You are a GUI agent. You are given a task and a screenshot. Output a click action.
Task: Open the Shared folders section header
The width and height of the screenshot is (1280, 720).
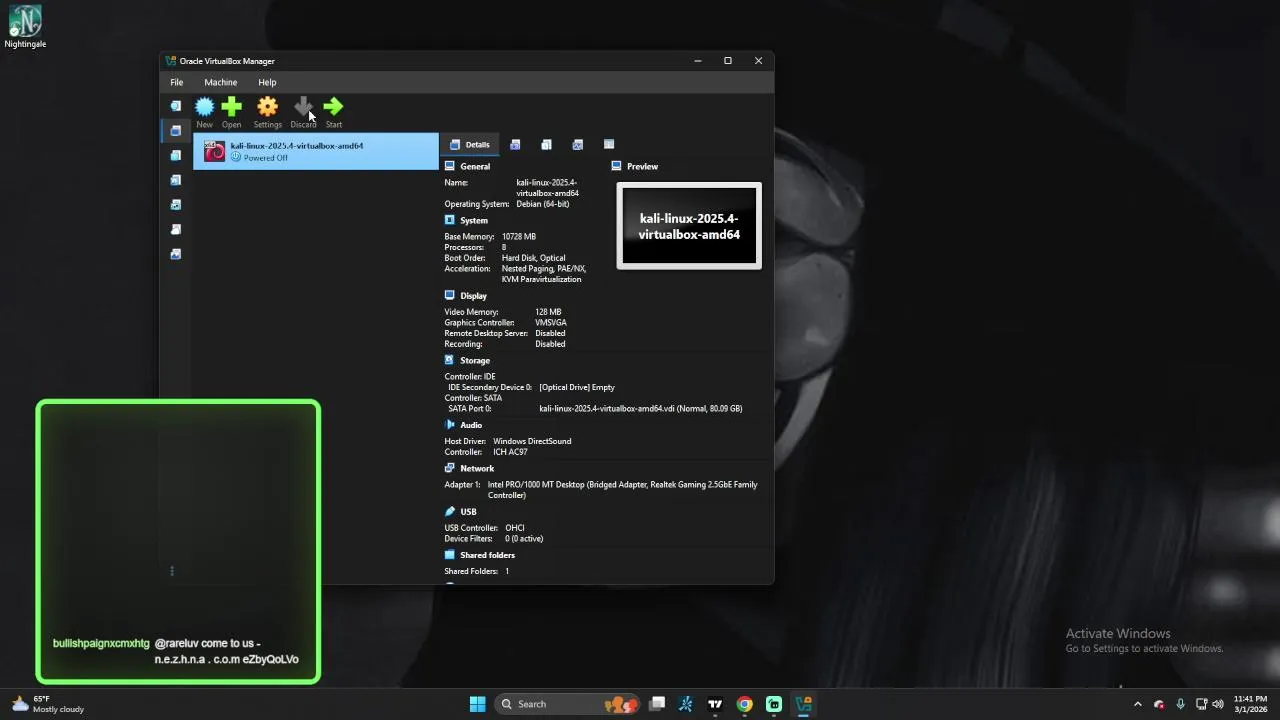(487, 555)
